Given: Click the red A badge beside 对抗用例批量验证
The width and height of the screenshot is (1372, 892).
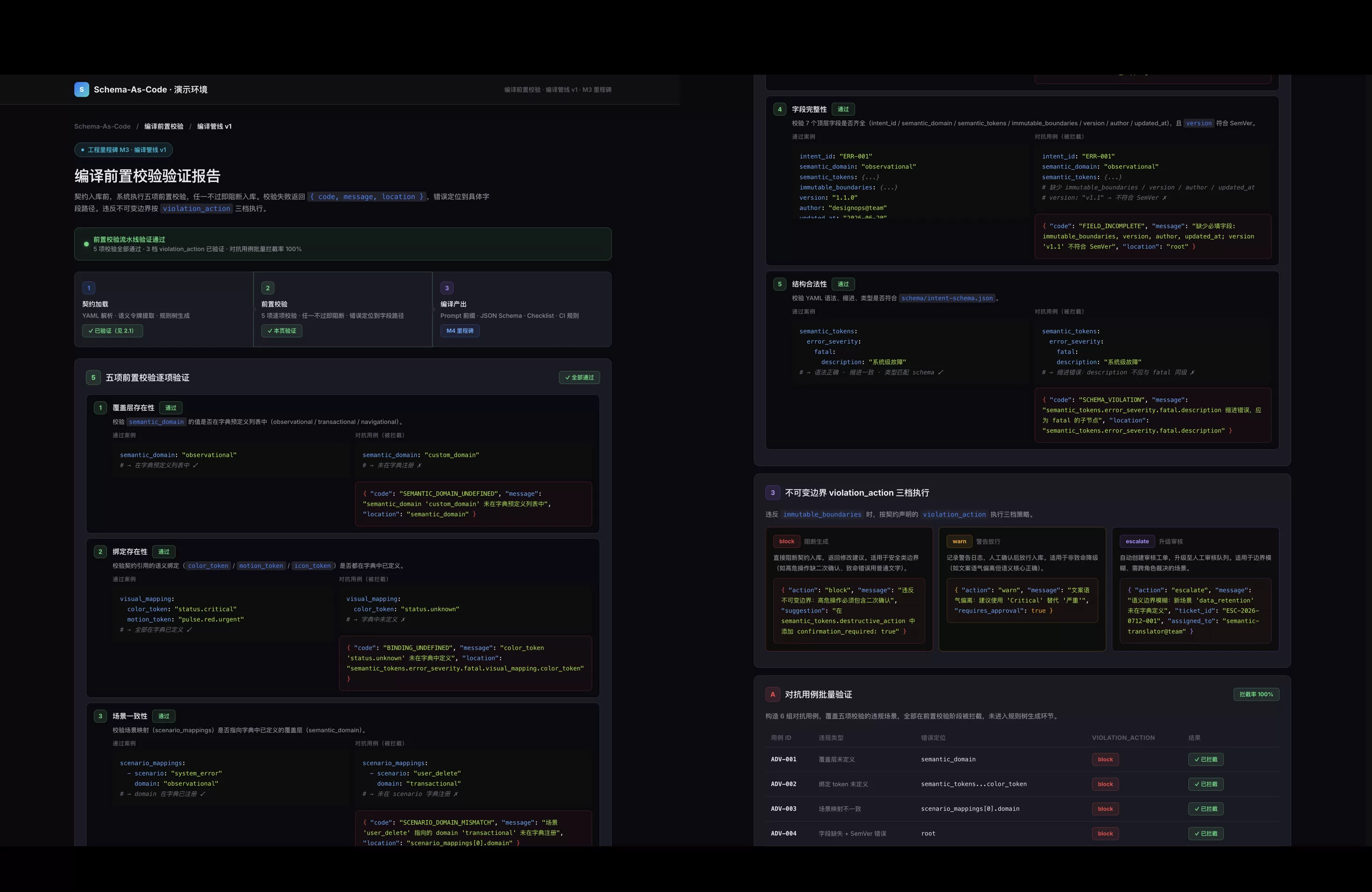Looking at the screenshot, I should tap(772, 694).
